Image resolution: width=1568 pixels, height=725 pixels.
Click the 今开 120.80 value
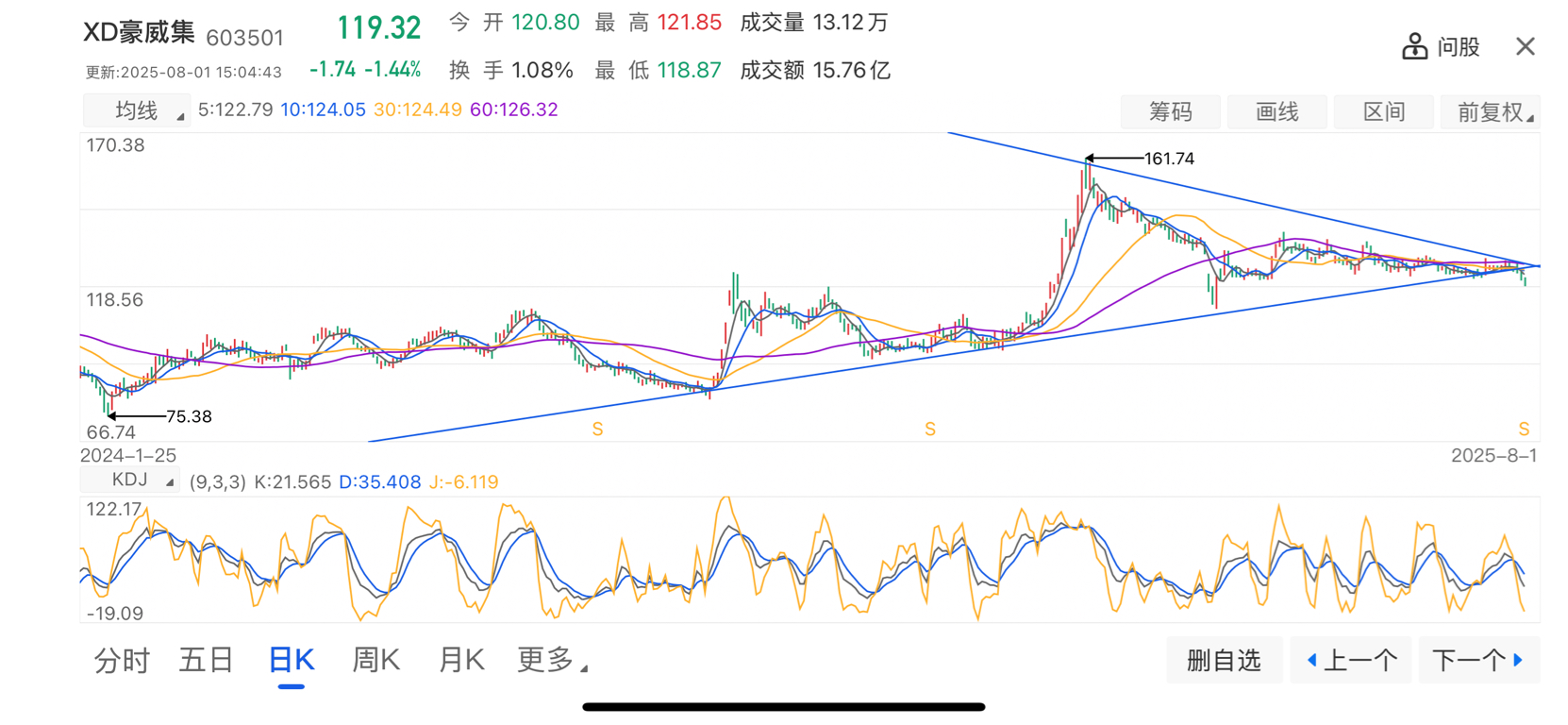pyautogui.click(x=514, y=23)
